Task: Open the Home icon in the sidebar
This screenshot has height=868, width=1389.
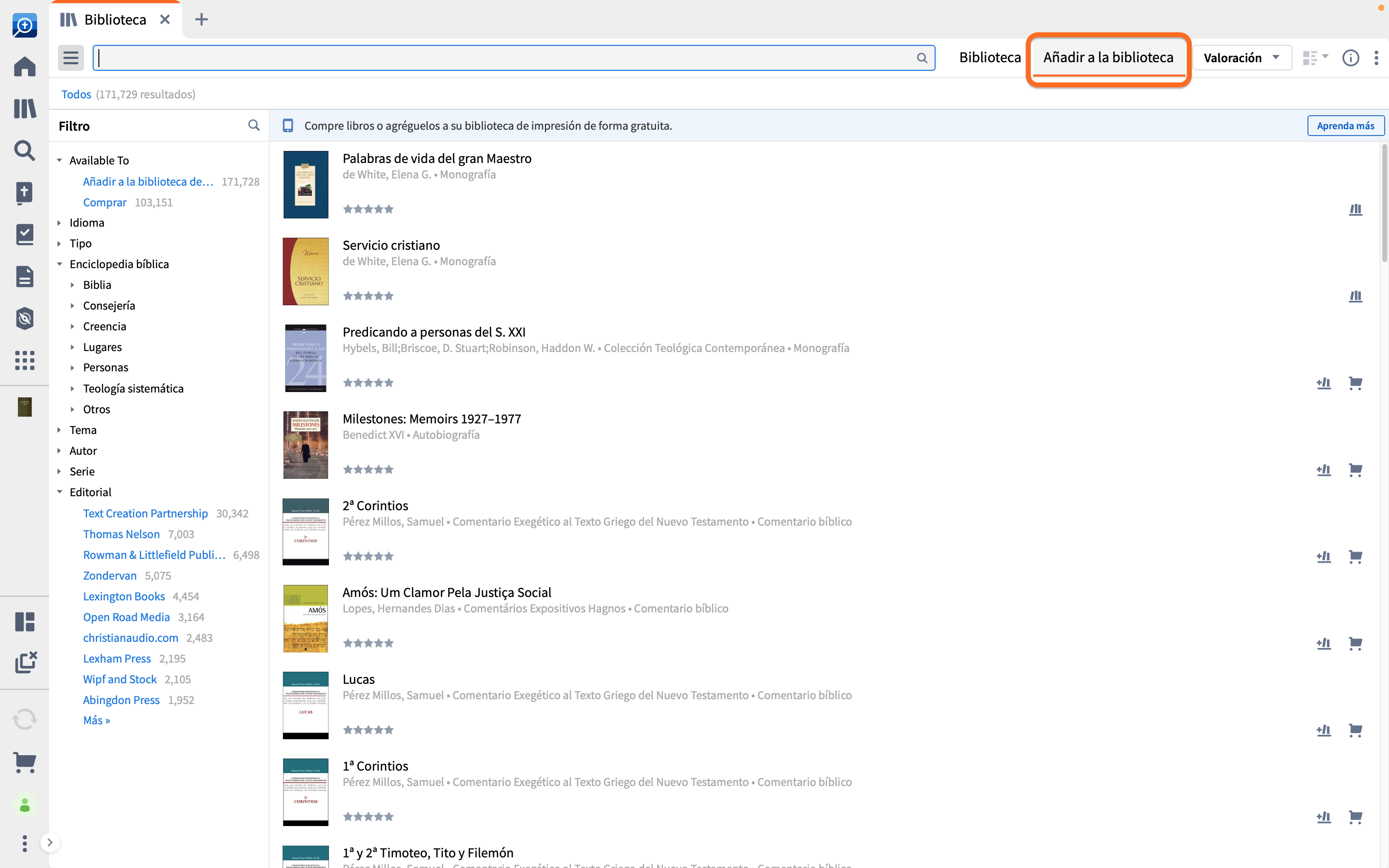Action: 25,67
